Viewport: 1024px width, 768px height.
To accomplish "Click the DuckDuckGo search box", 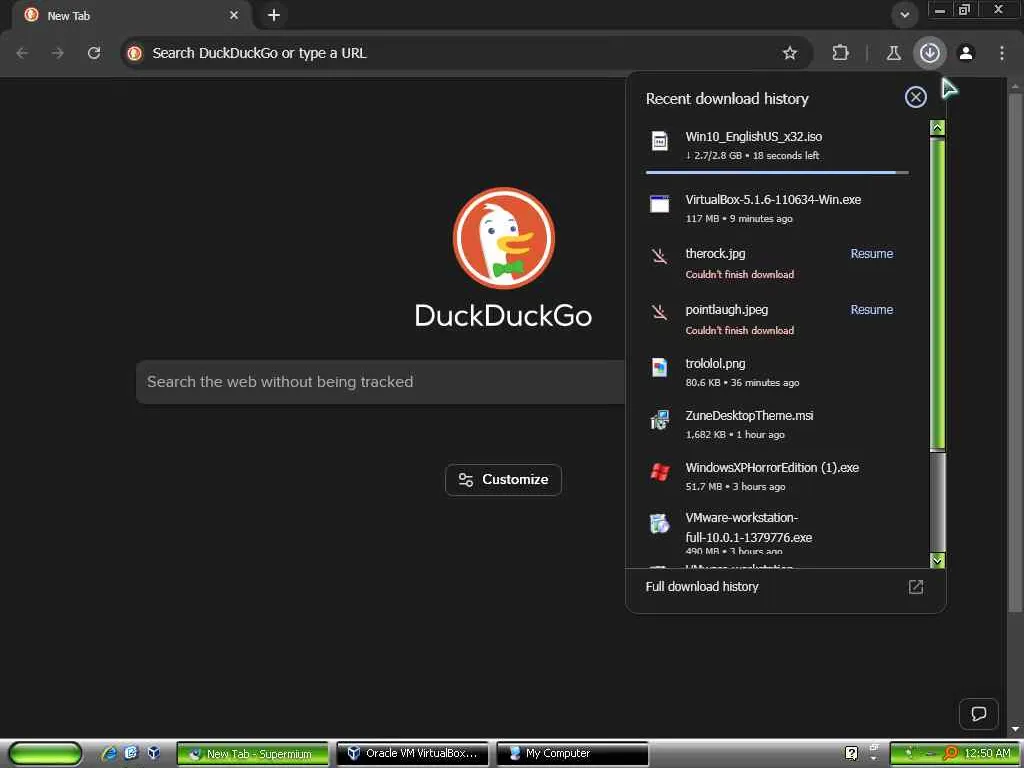I will coord(381,382).
